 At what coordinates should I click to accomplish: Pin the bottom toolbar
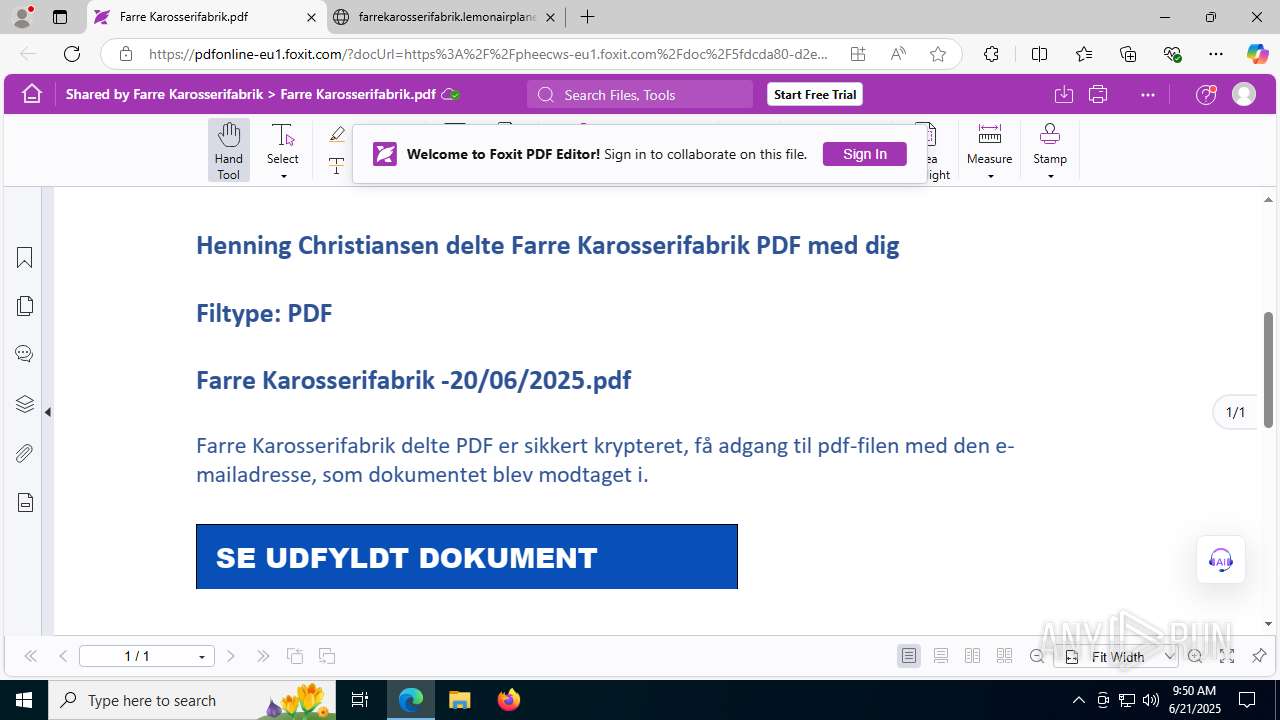[1259, 656]
